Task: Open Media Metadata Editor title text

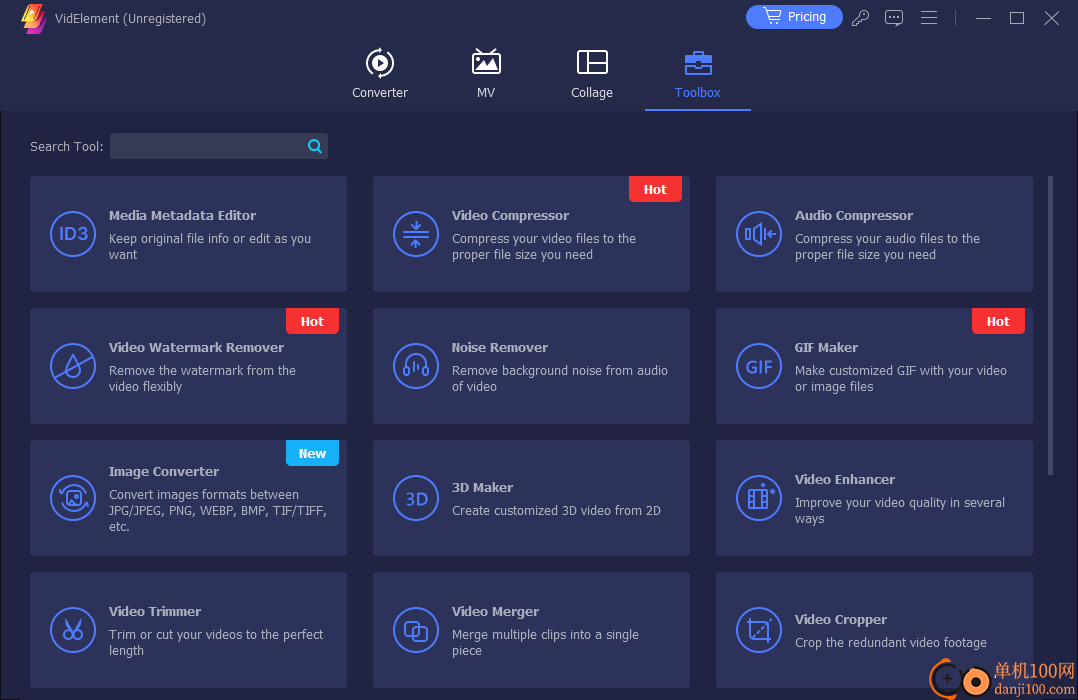Action: pyautogui.click(x=182, y=215)
